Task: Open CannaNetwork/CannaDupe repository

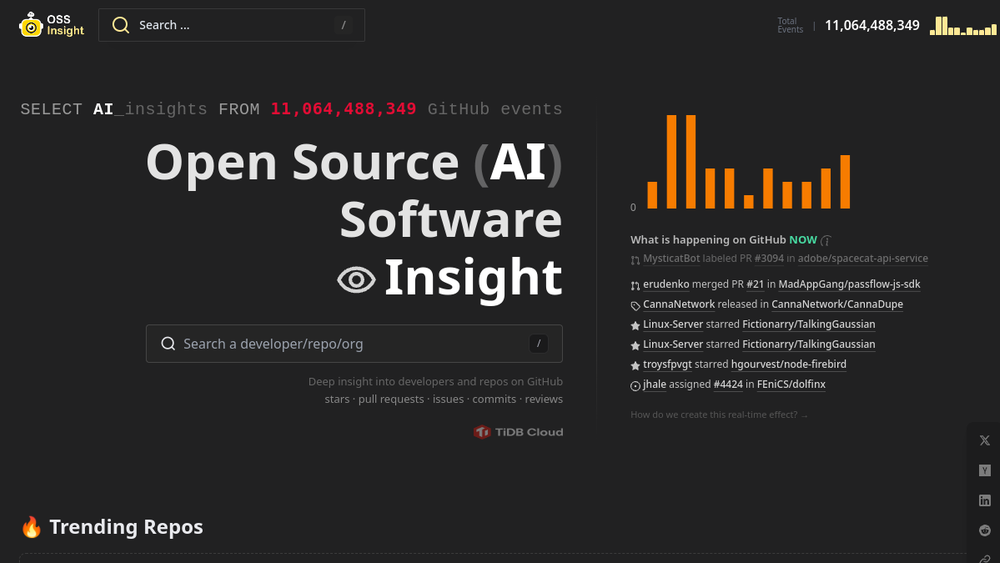Action: pos(837,304)
